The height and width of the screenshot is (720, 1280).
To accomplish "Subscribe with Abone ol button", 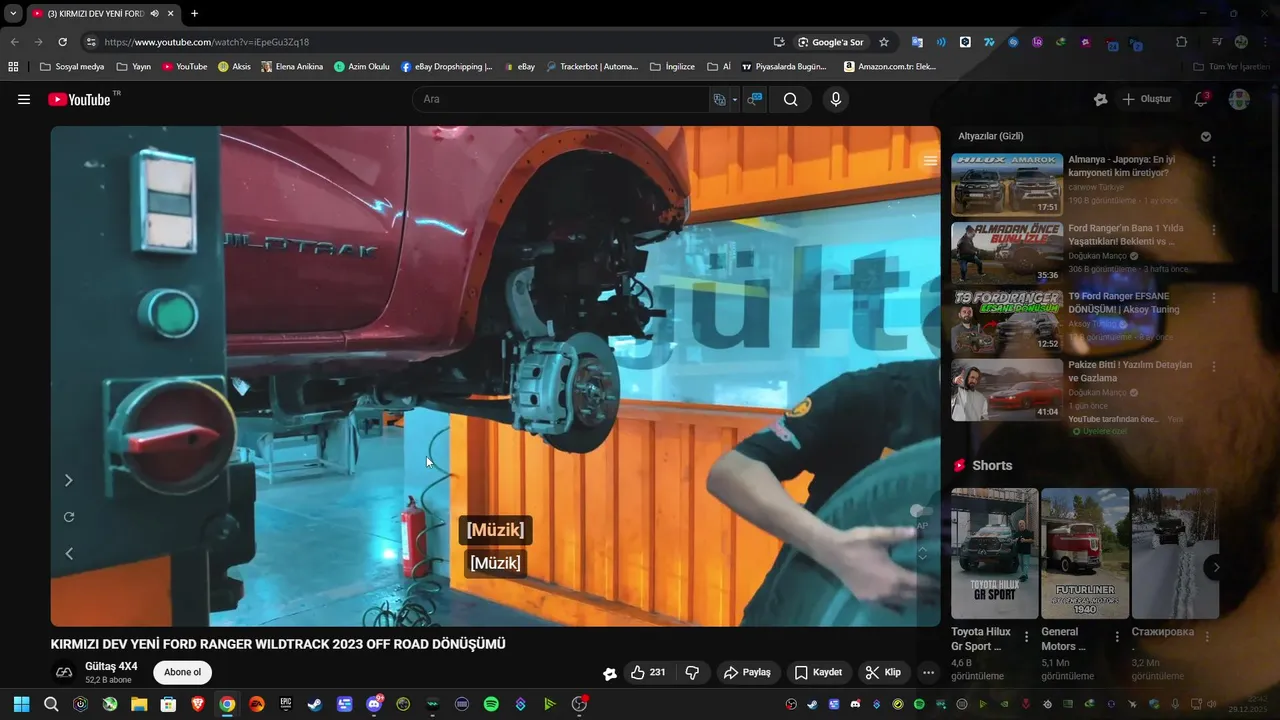I will click(x=182, y=672).
